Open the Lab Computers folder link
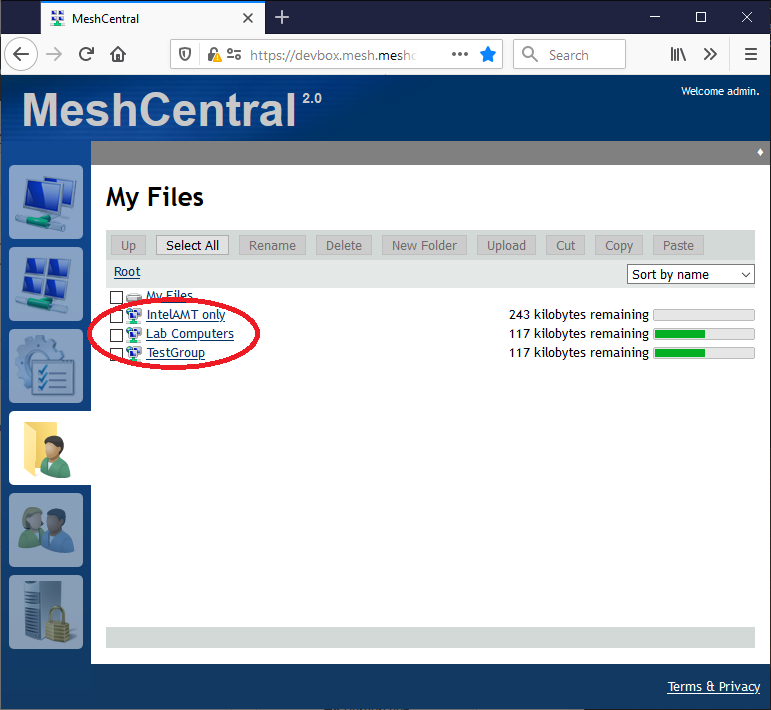Image resolution: width=771 pixels, height=710 pixels. point(190,334)
